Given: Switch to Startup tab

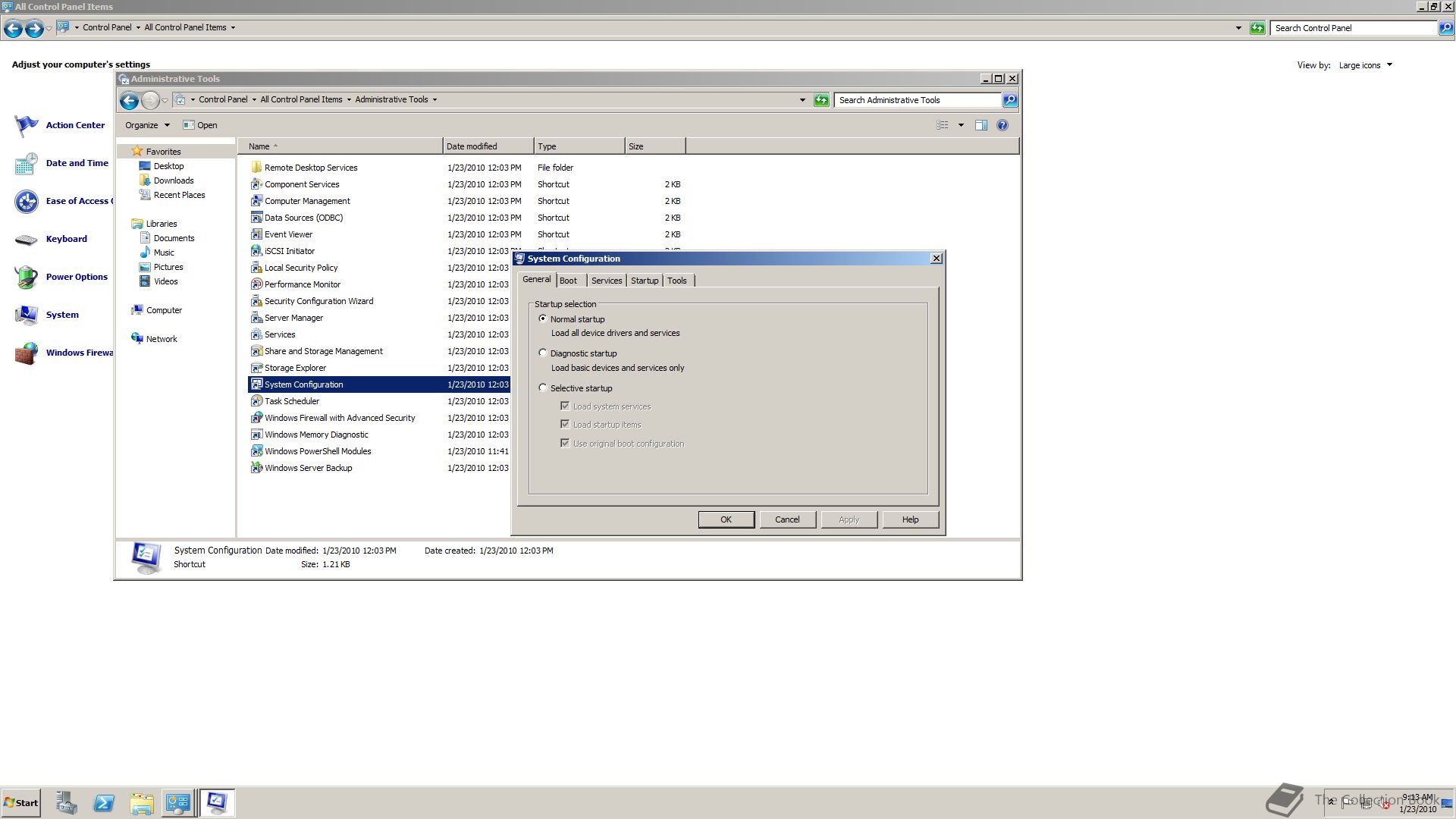Looking at the screenshot, I should (645, 281).
